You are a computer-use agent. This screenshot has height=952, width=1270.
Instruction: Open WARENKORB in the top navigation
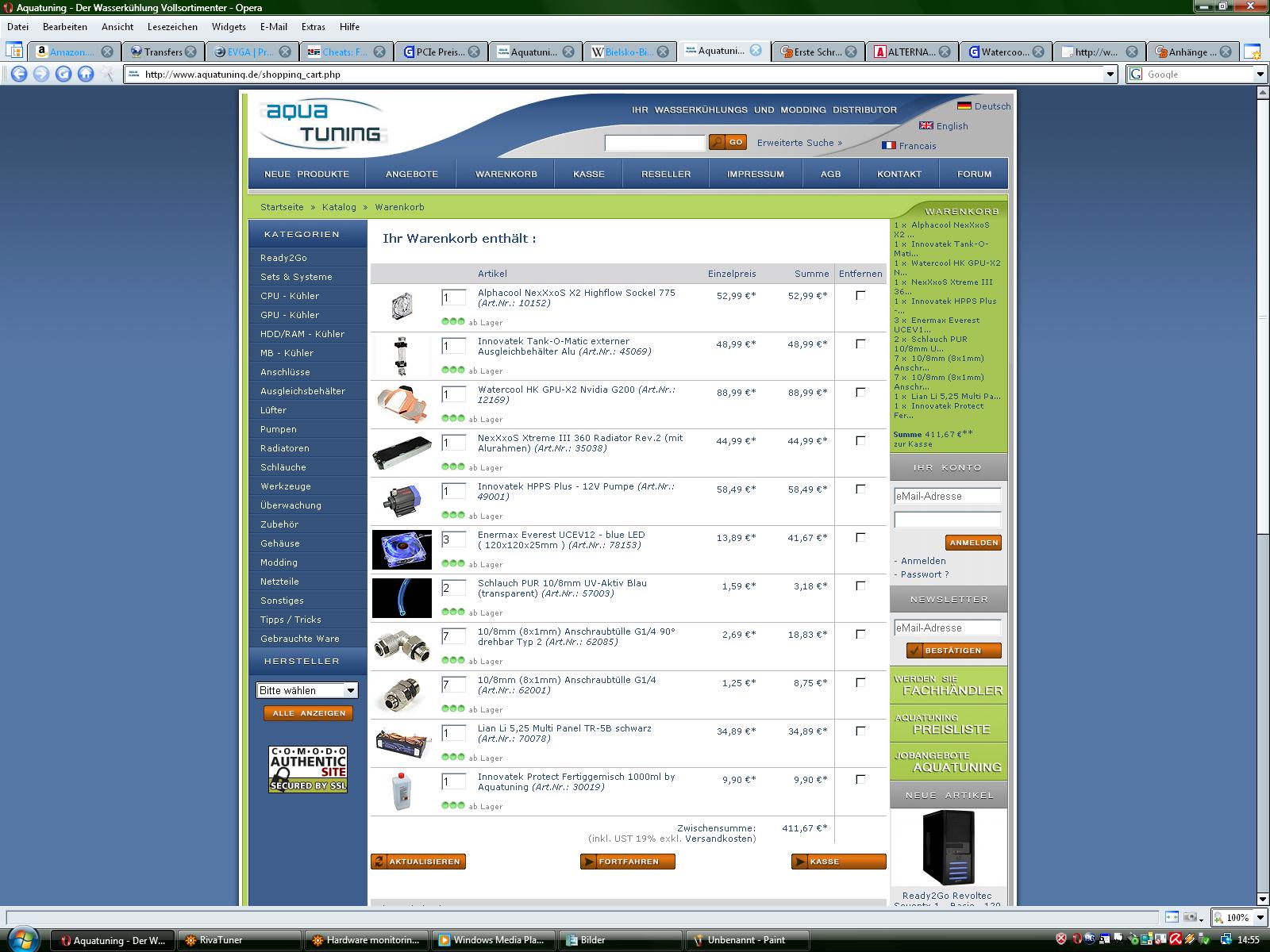tap(506, 174)
